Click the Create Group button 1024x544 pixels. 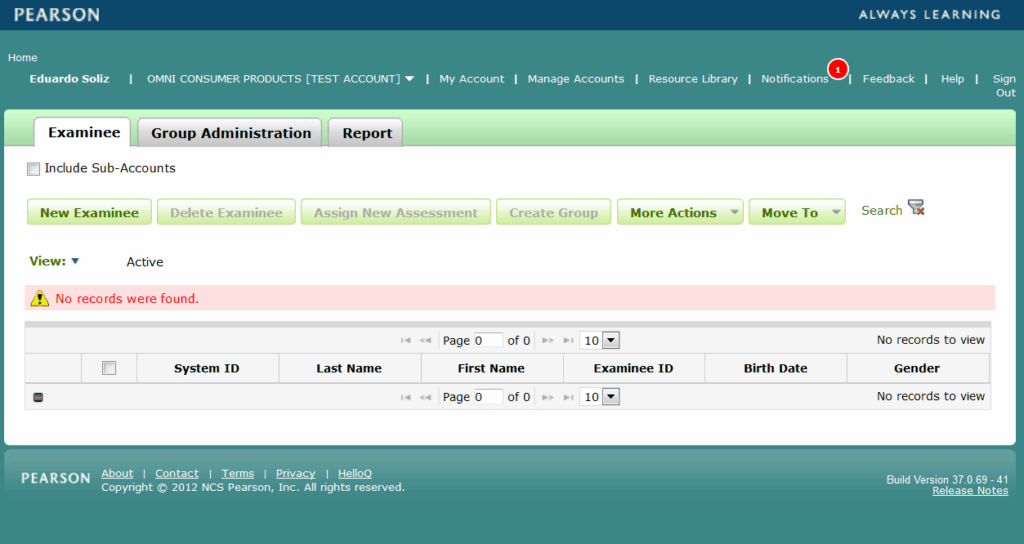tap(553, 212)
